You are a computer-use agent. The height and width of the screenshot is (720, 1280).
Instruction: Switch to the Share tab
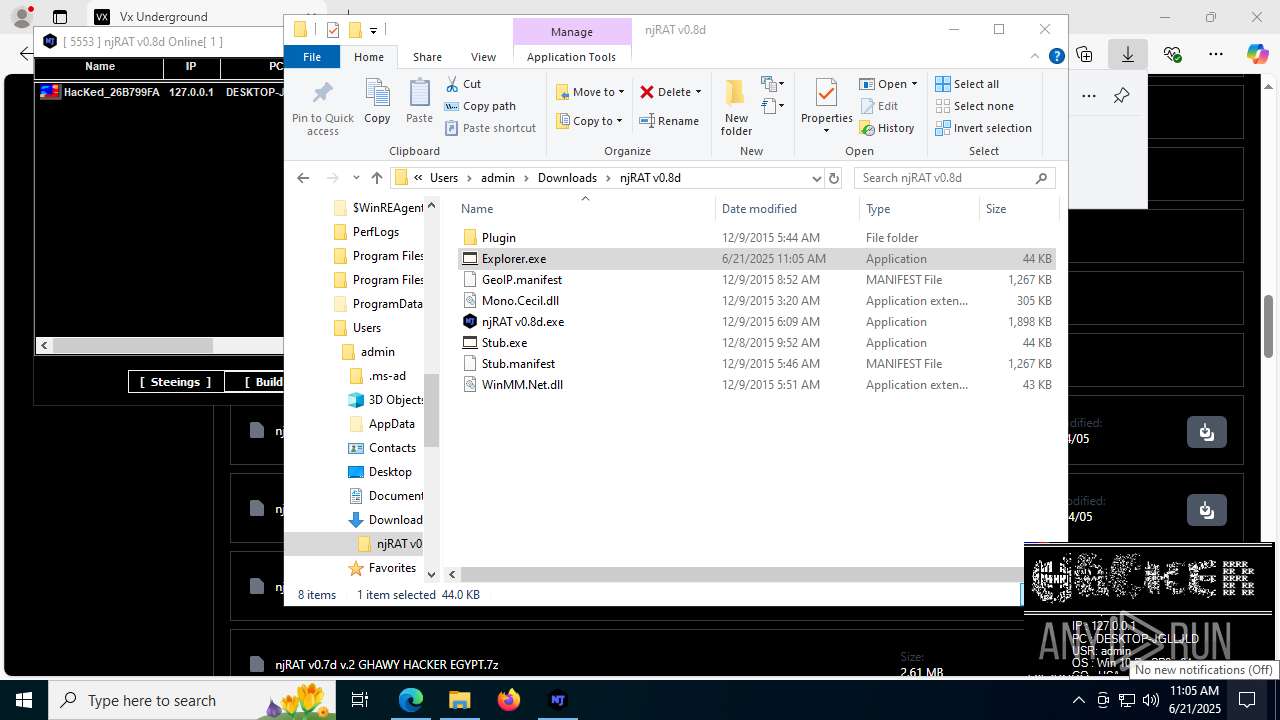coord(427,57)
